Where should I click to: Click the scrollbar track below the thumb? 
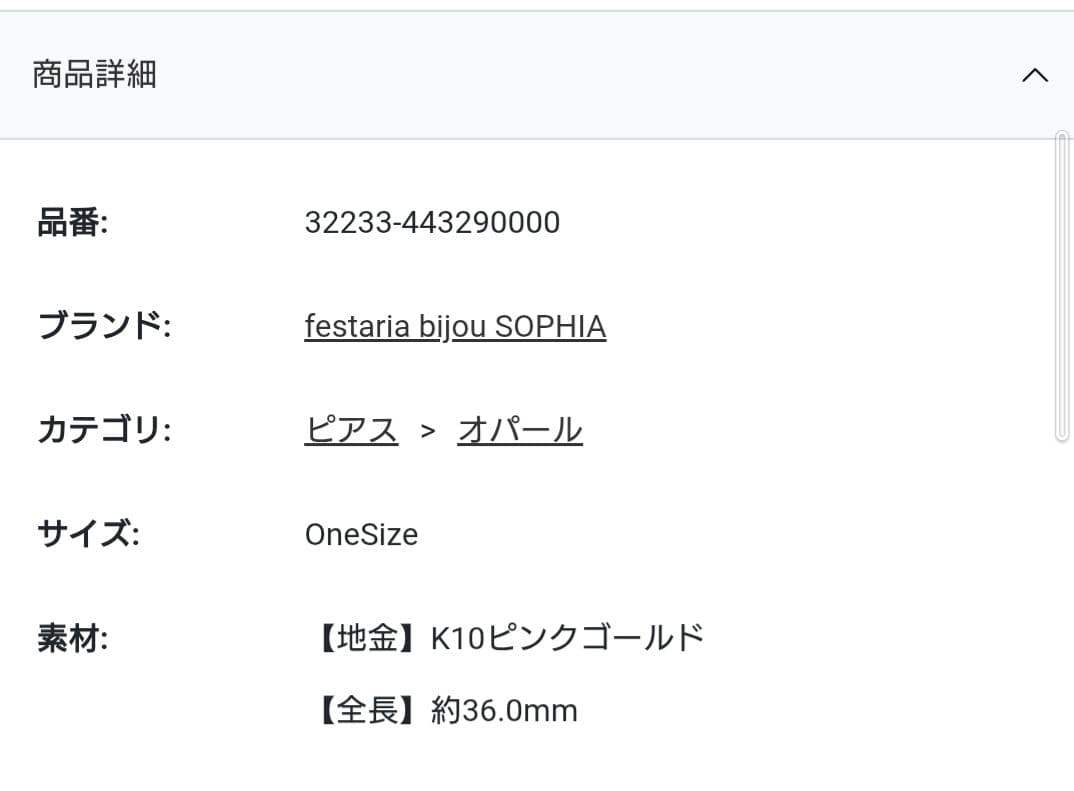(x=1062, y=616)
